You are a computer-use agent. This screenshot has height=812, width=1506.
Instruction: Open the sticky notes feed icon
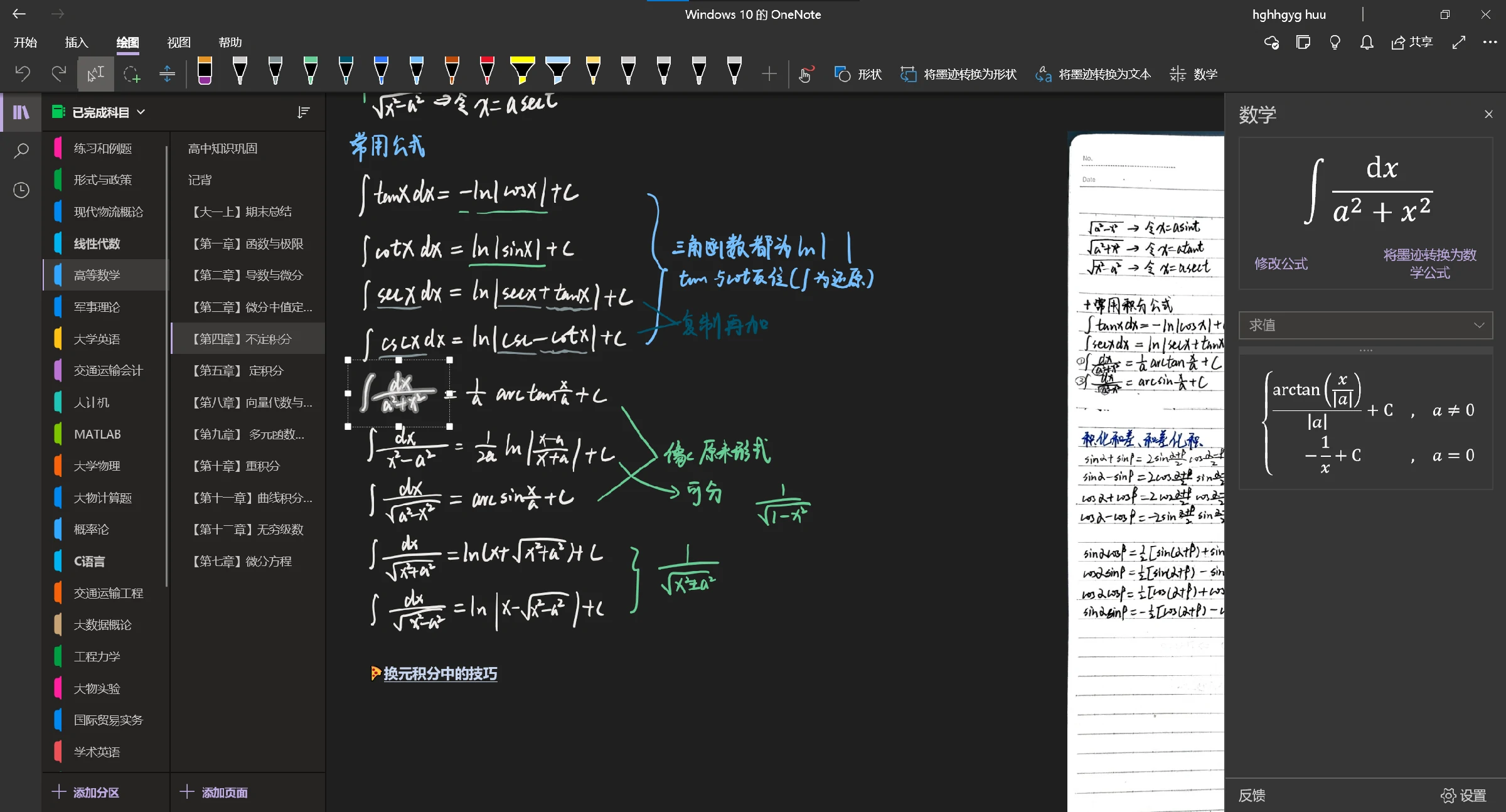1303,42
